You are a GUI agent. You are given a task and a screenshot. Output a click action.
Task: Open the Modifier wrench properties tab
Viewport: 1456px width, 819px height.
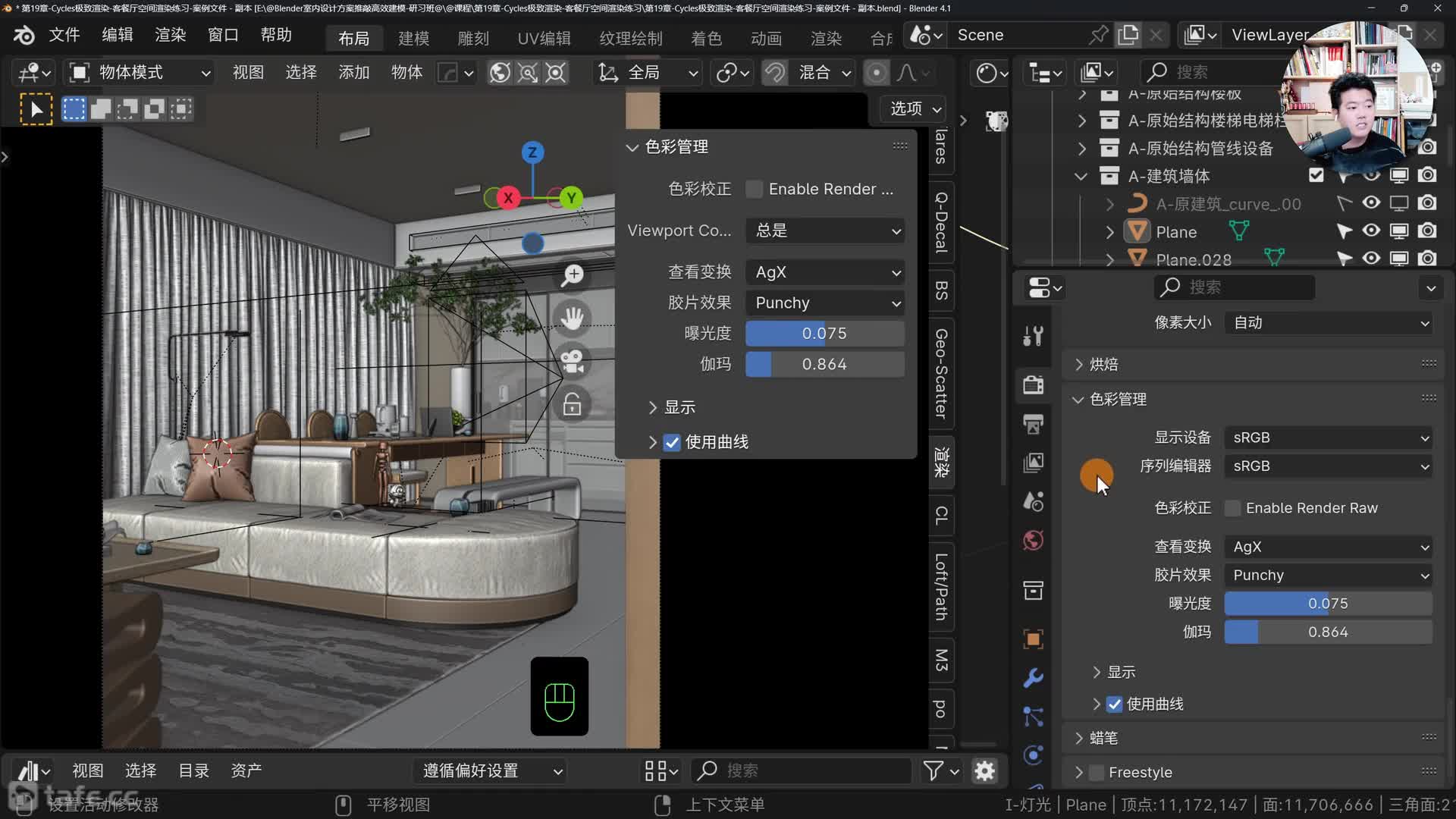1033,677
